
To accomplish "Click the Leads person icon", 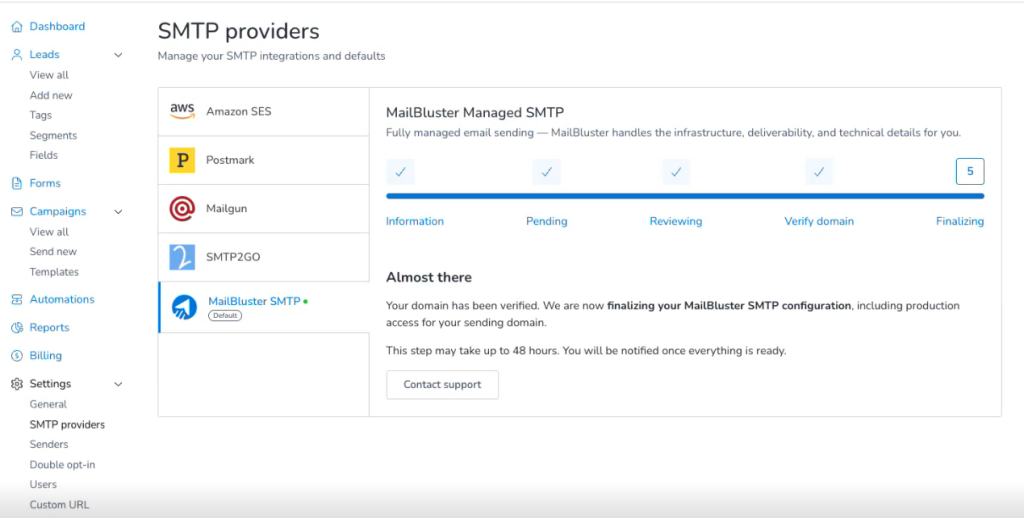I will click(17, 55).
